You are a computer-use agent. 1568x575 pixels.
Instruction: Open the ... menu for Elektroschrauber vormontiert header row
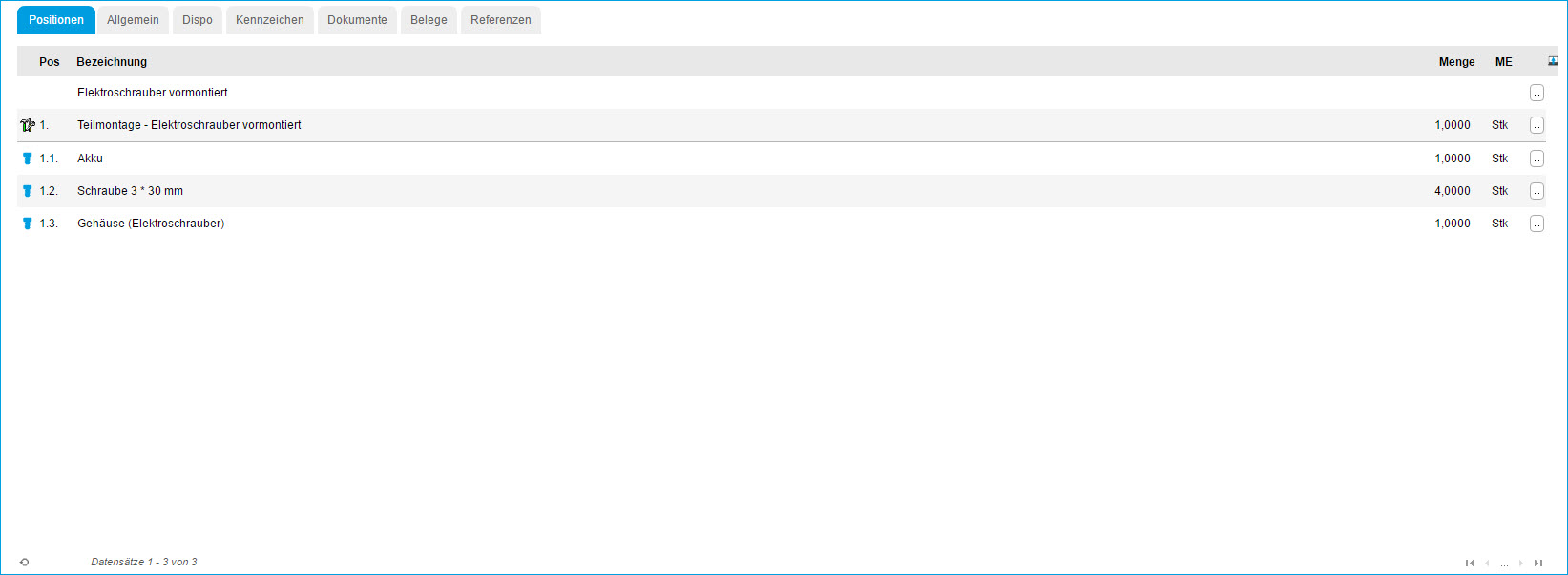point(1537,93)
